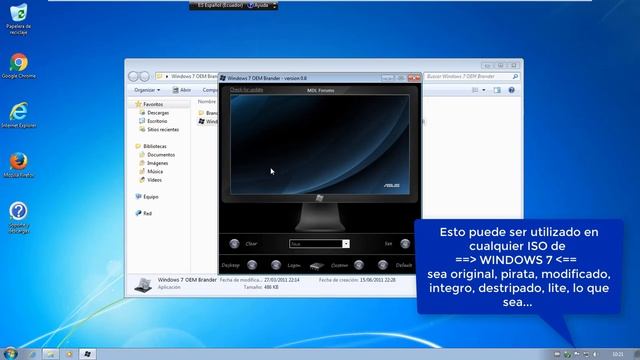Select Red in the navigation pane
The image size is (640, 360).
click(147, 213)
